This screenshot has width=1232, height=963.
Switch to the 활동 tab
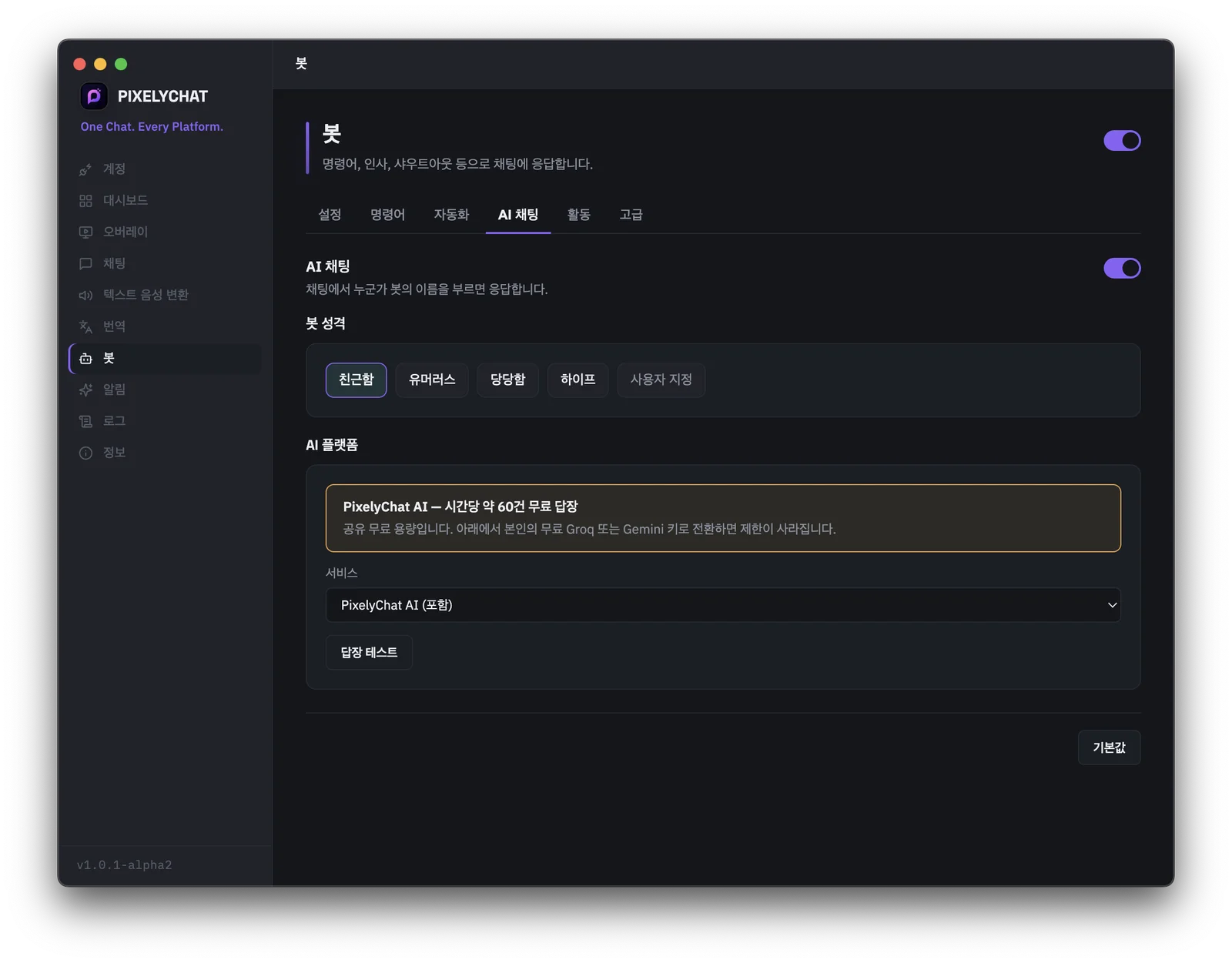point(578,215)
